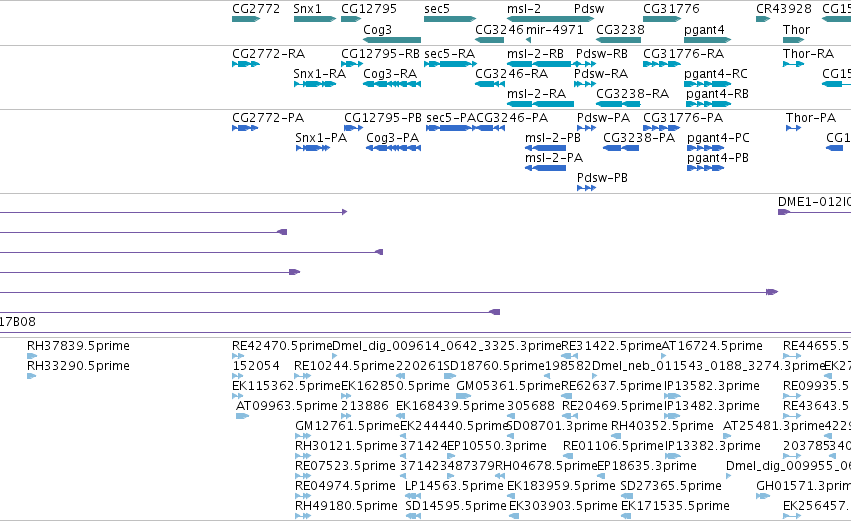The height and width of the screenshot is (521, 851).
Task: Click the Snx1 gene feature label
Action: tap(307, 9)
